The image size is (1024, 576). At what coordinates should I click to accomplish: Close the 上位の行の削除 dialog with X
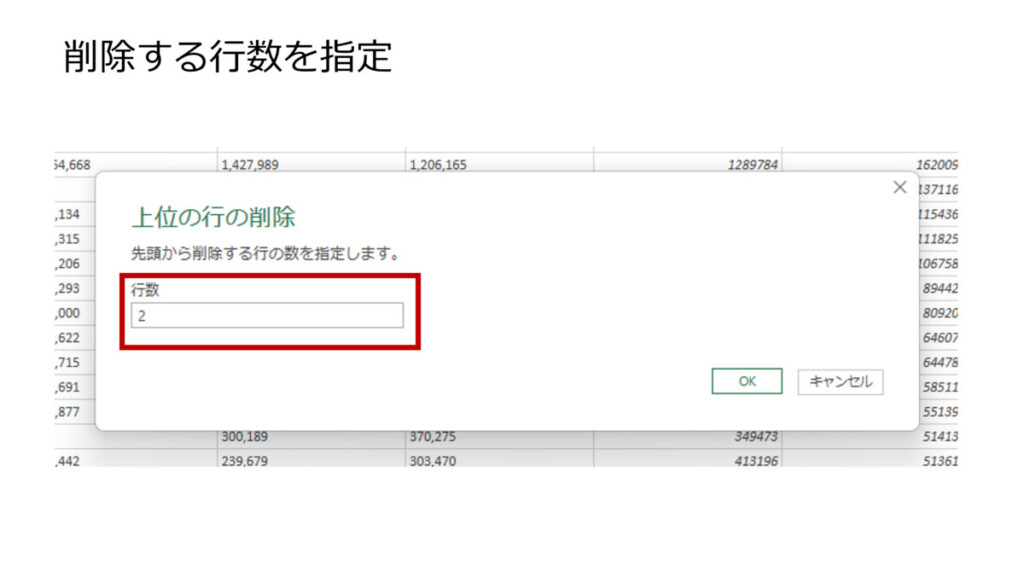(899, 187)
